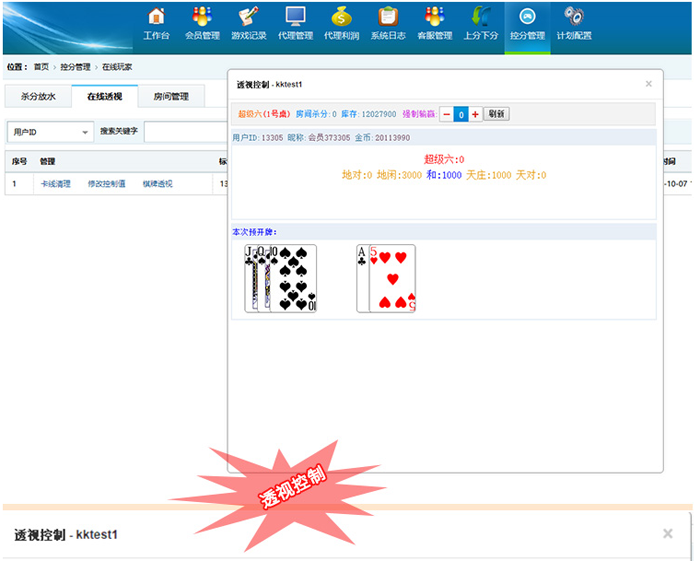Click the 修改控制值 link
This screenshot has width=700, height=561.
pyautogui.click(x=107, y=184)
